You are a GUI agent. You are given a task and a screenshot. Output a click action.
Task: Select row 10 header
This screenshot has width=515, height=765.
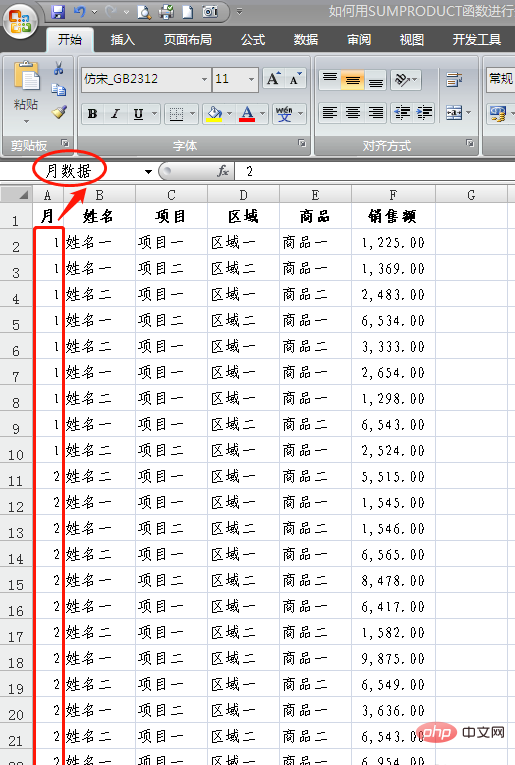pos(16,450)
